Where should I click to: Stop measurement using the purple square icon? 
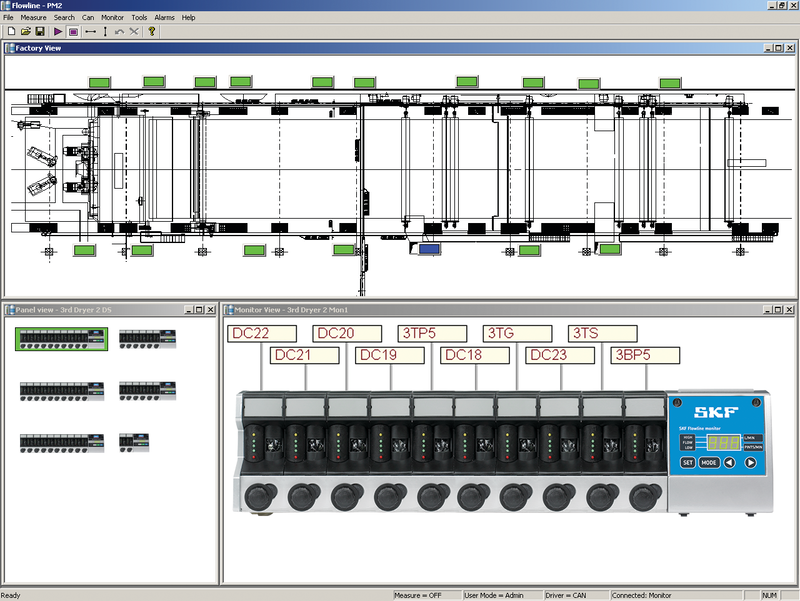[74, 33]
